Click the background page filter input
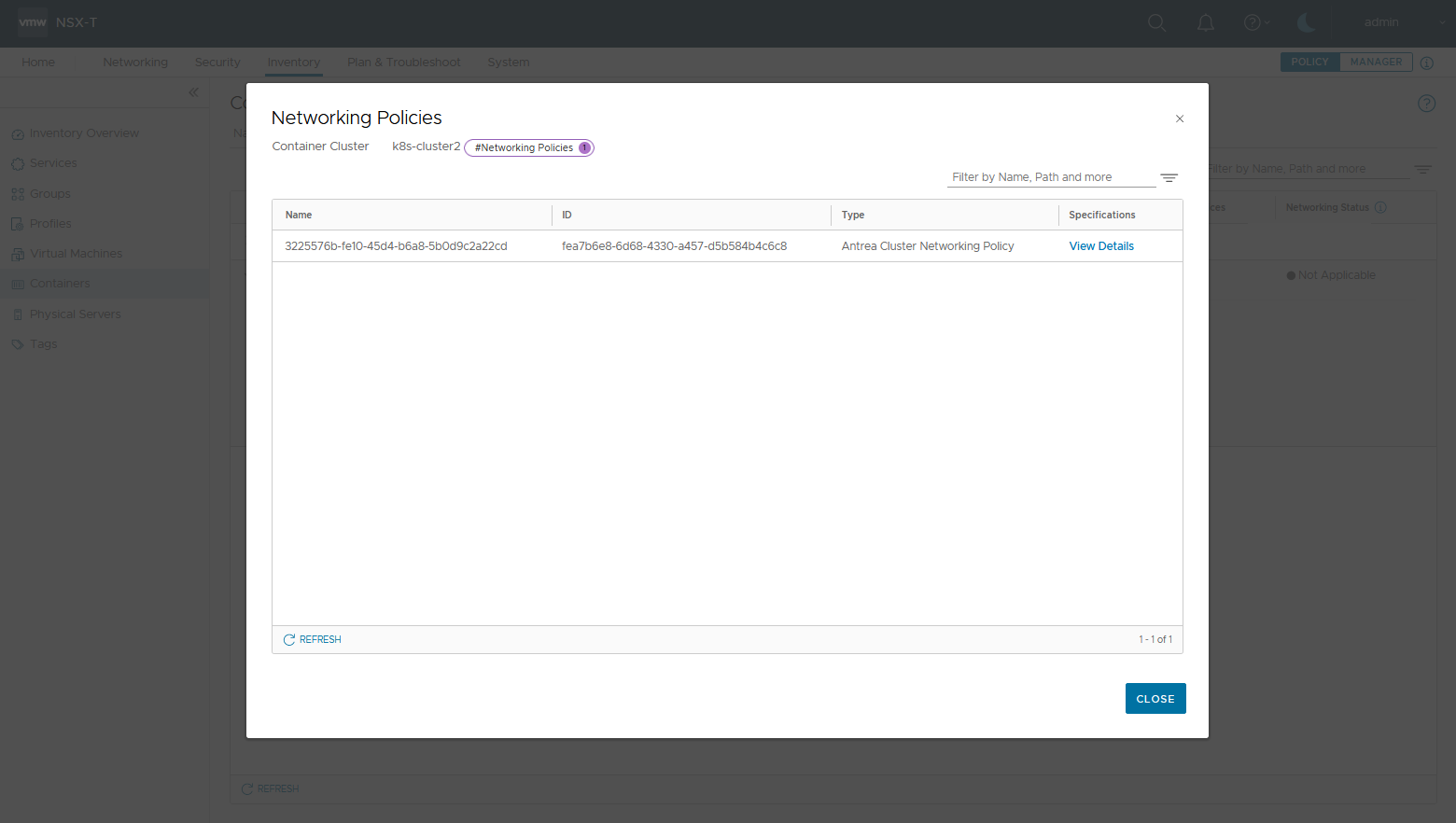 pyautogui.click(x=1309, y=169)
